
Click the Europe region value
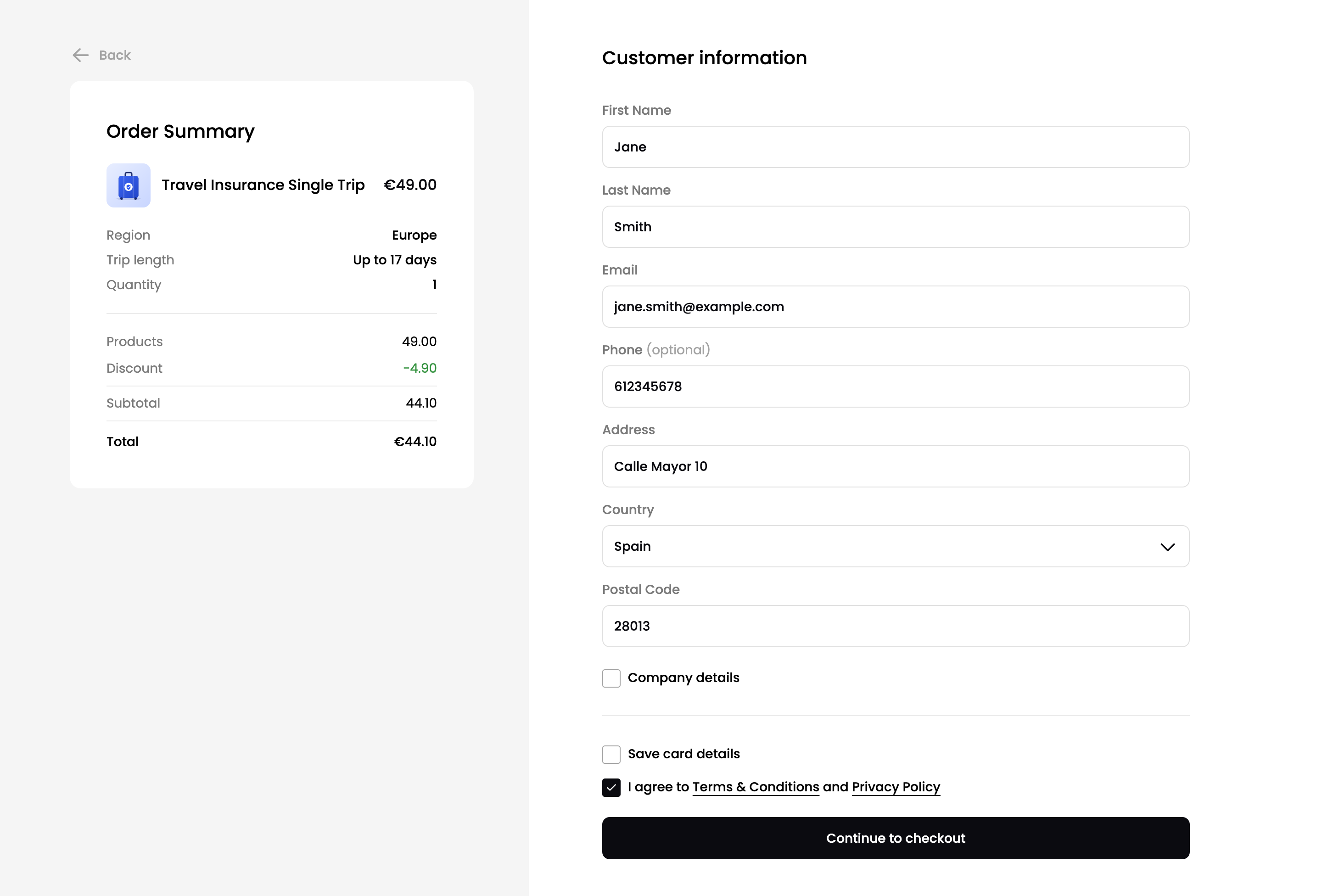[414, 235]
